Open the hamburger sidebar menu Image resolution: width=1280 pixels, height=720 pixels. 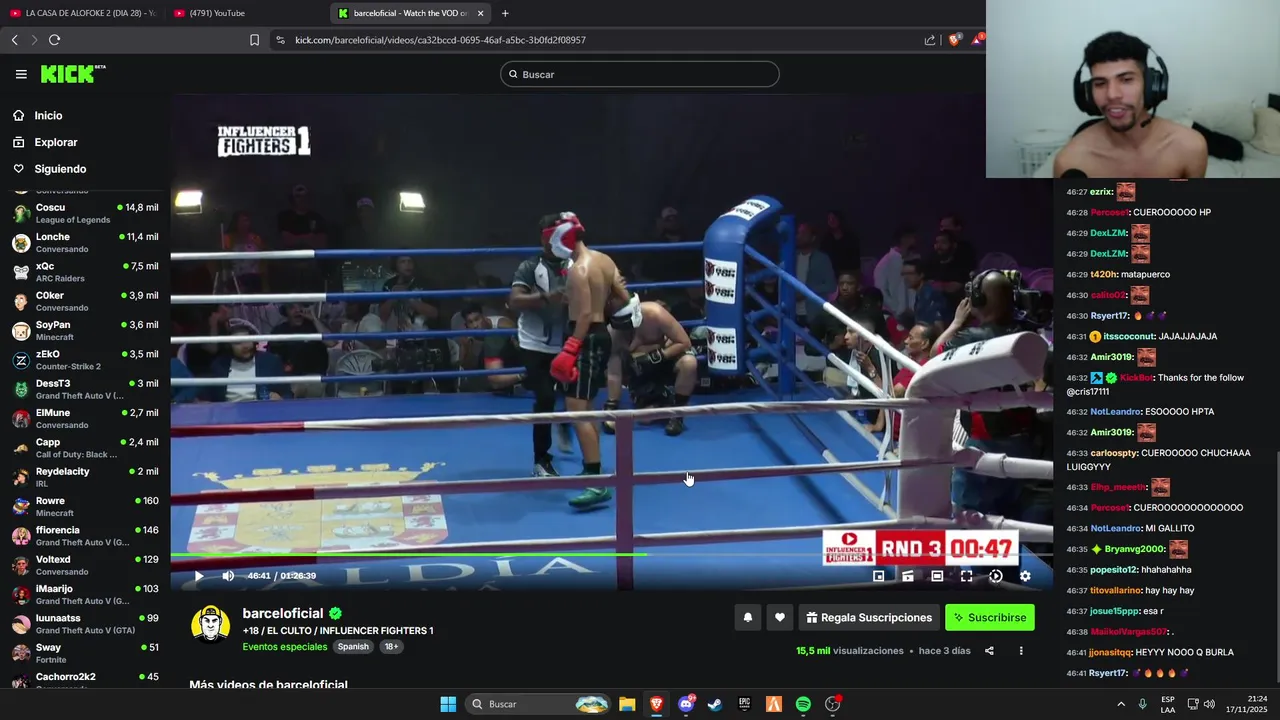(21, 74)
